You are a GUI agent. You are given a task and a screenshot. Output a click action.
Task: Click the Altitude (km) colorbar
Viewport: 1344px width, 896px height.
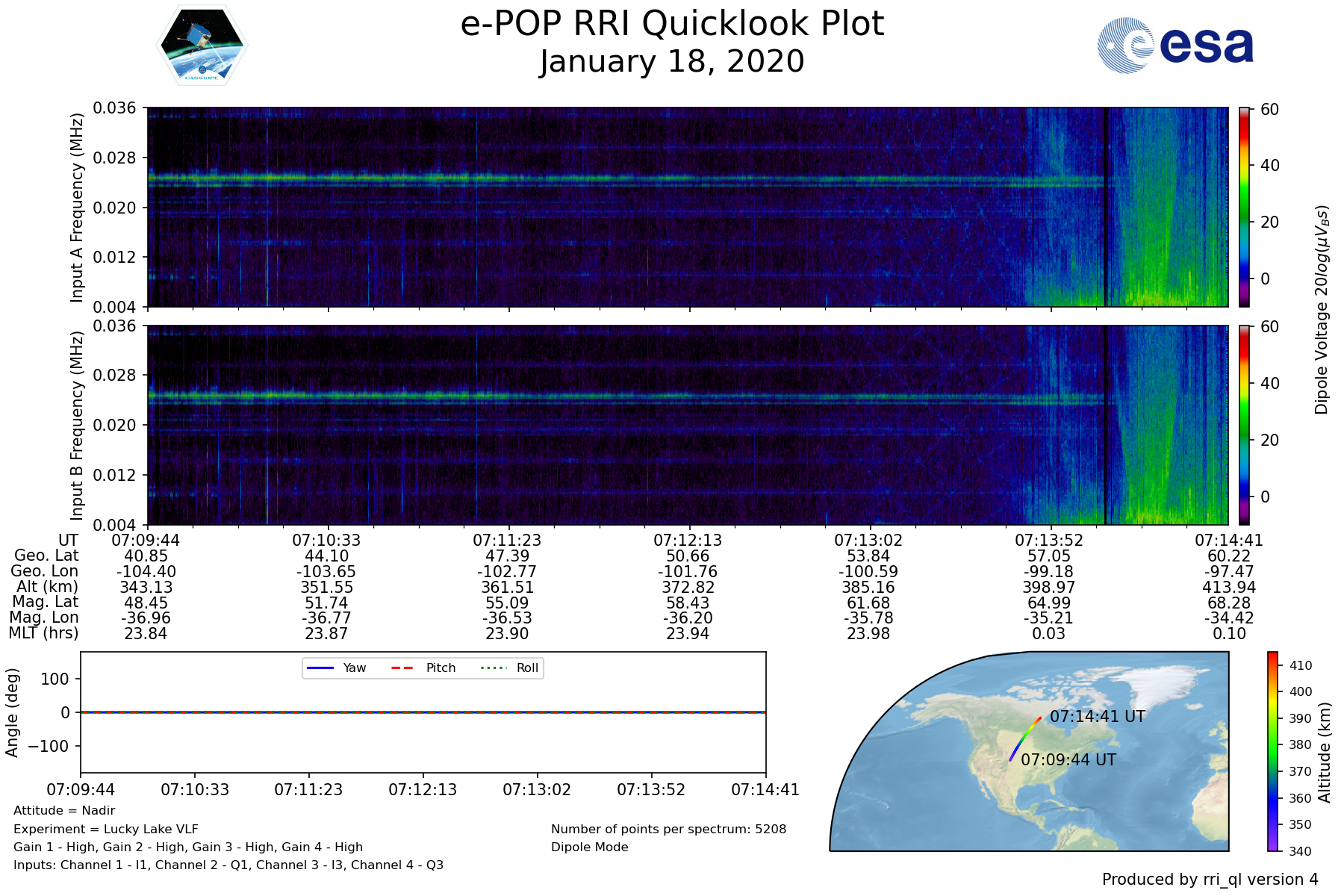[x=1273, y=751]
